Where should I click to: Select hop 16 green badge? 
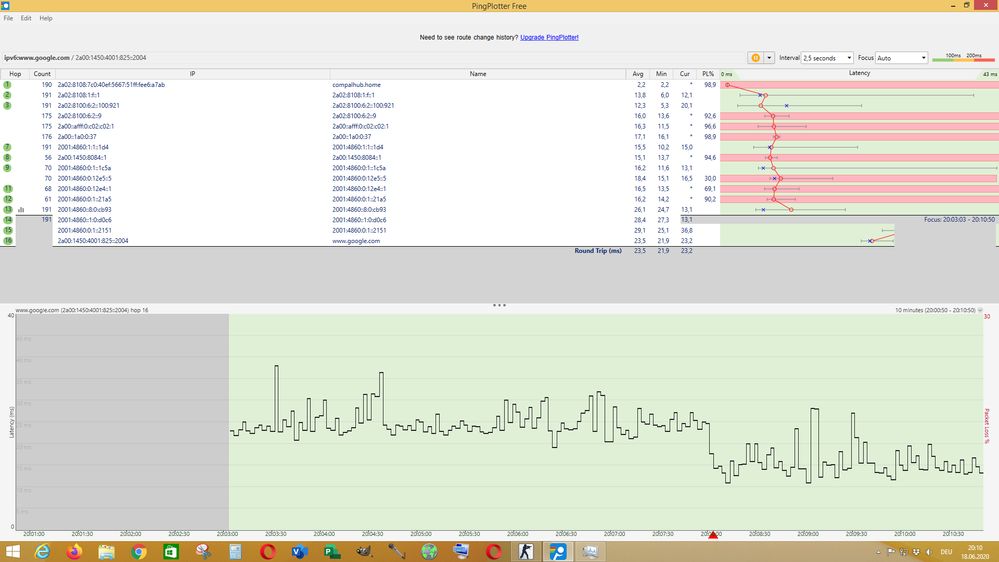[8, 241]
